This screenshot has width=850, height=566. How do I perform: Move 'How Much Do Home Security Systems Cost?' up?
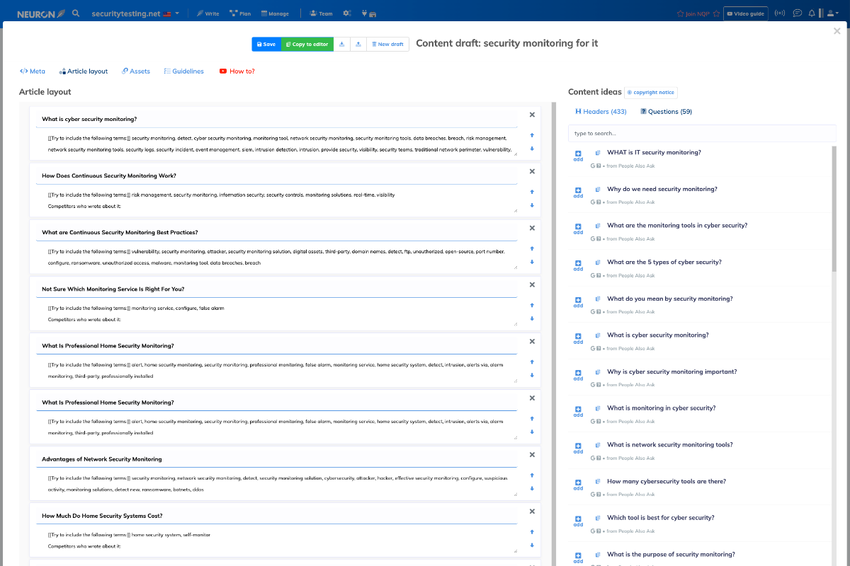pos(532,532)
